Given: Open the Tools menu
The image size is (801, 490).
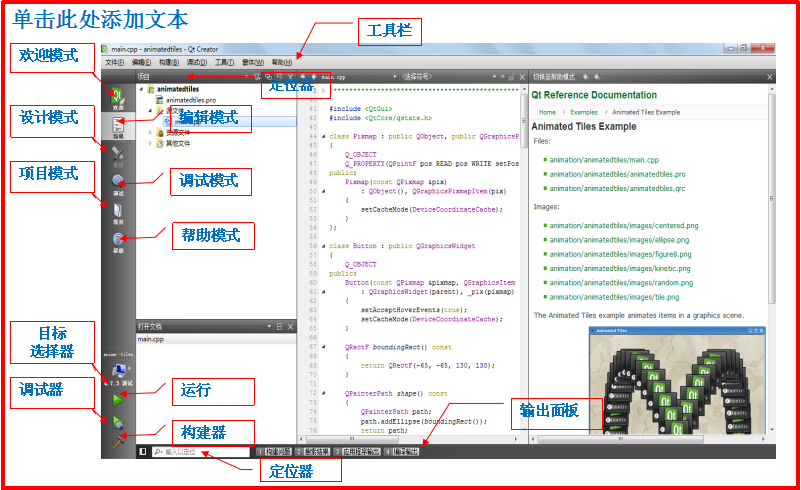Looking at the screenshot, I should (224, 62).
